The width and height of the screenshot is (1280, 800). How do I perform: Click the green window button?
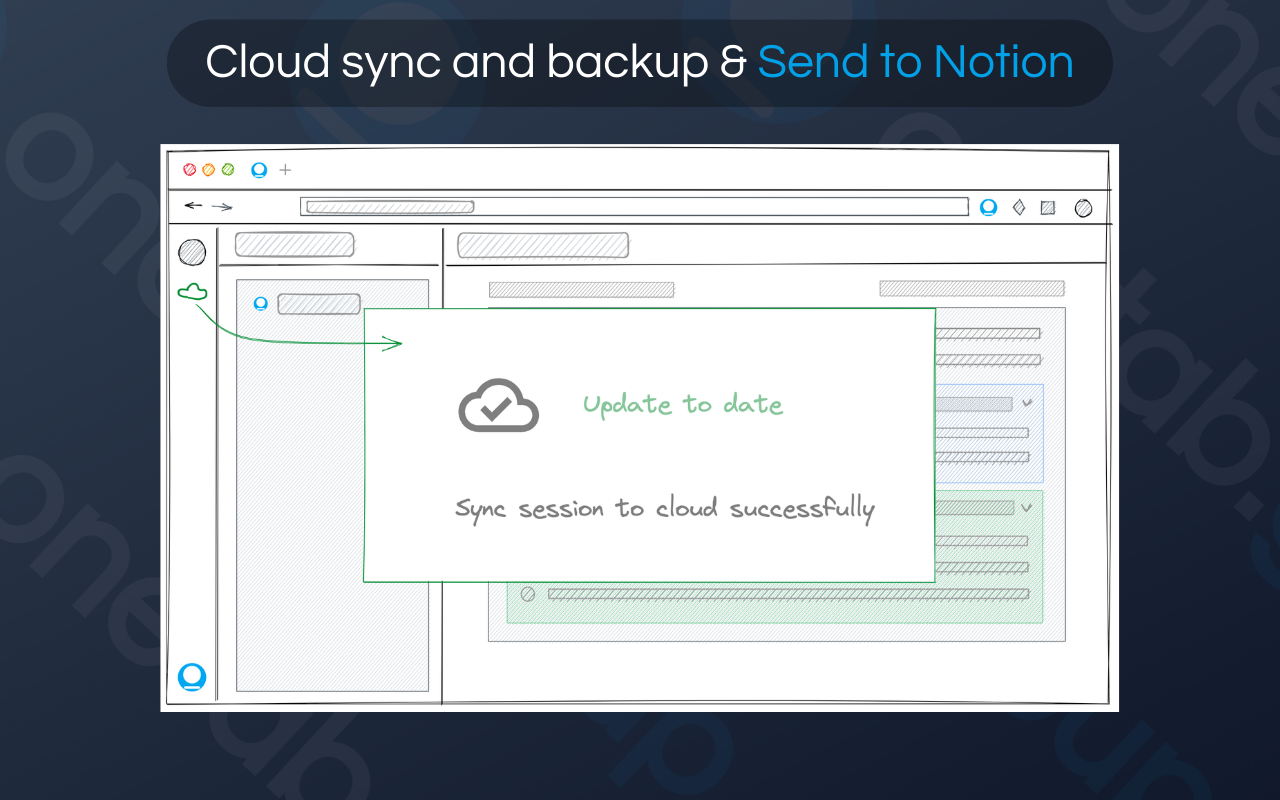pos(228,170)
